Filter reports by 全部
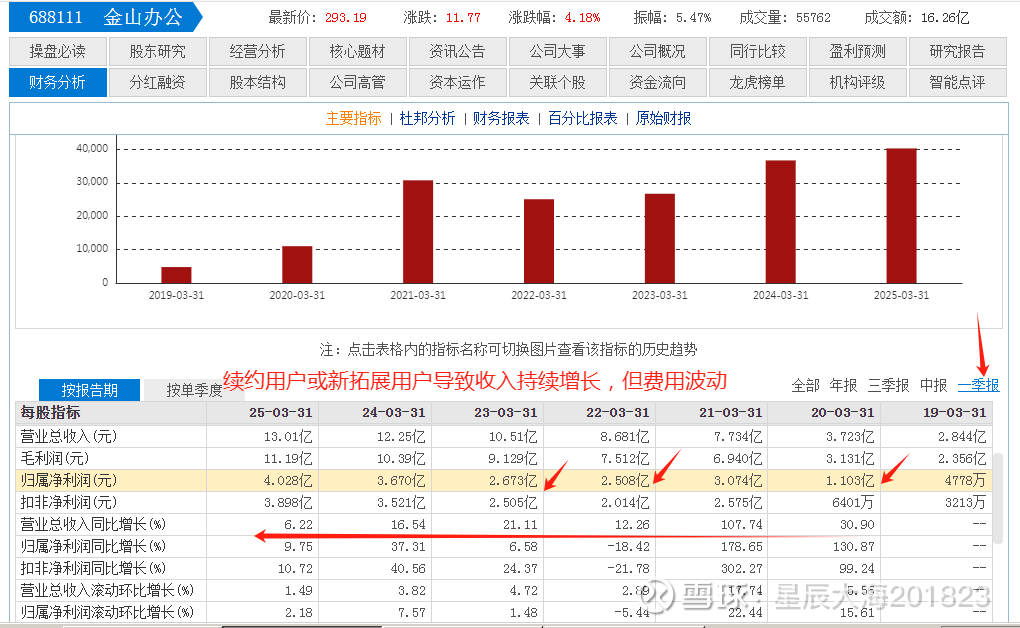The height and width of the screenshot is (628, 1020). coord(805,386)
